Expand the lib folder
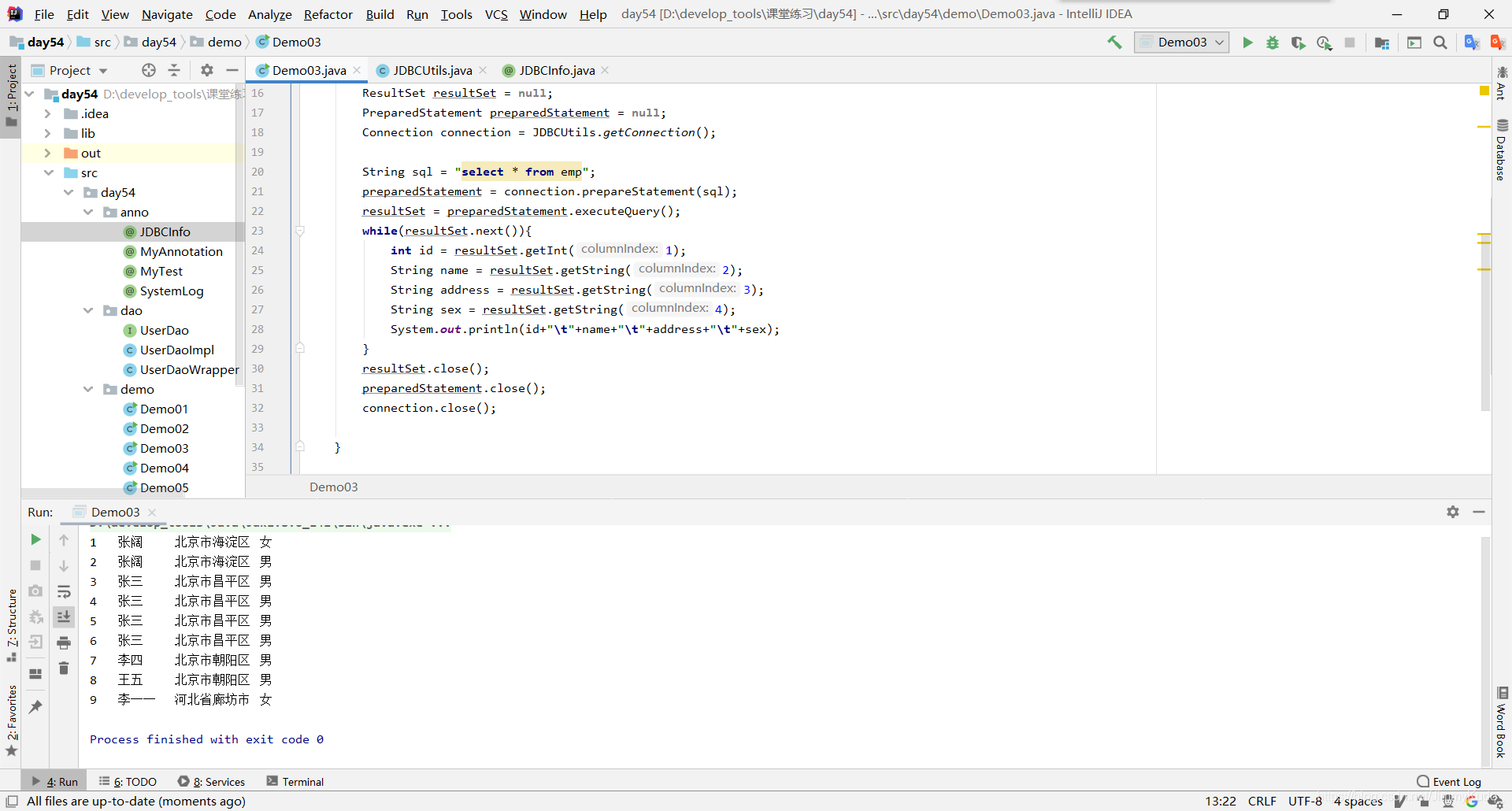The height and width of the screenshot is (811, 1512). tap(47, 133)
